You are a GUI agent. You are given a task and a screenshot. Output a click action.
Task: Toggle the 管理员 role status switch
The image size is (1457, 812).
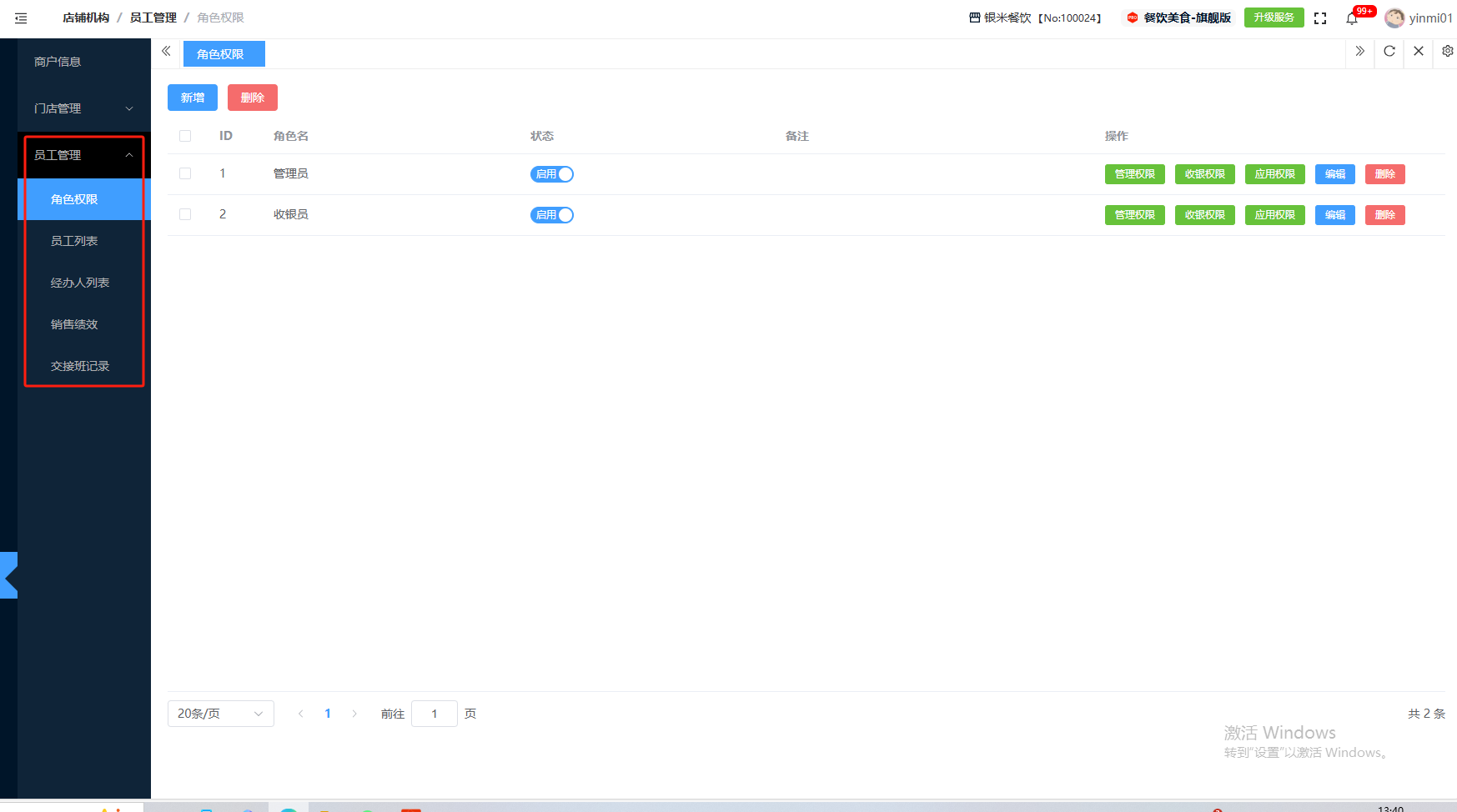pyautogui.click(x=552, y=174)
